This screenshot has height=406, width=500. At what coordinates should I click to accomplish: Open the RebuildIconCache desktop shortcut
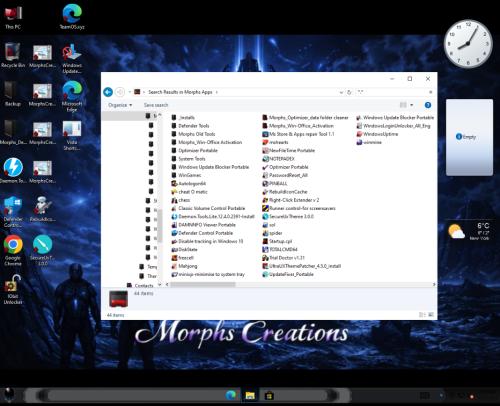tap(42, 209)
